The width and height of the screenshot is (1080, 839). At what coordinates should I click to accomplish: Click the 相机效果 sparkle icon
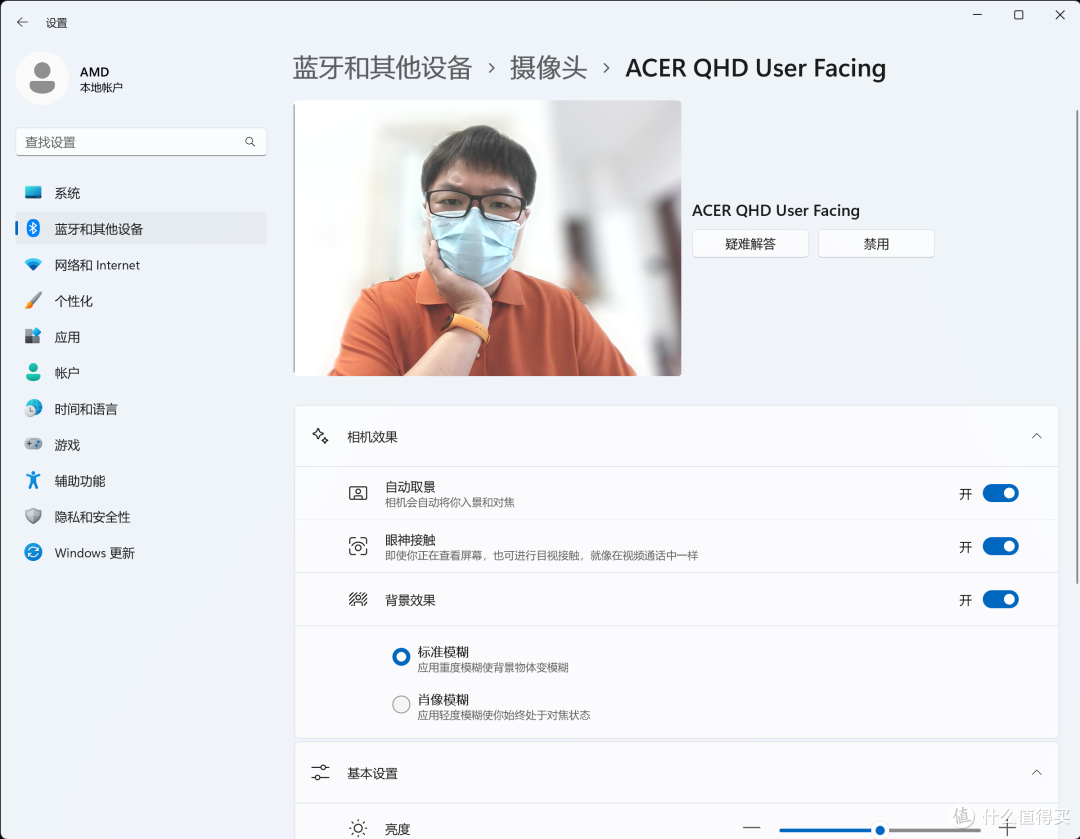tap(320, 436)
